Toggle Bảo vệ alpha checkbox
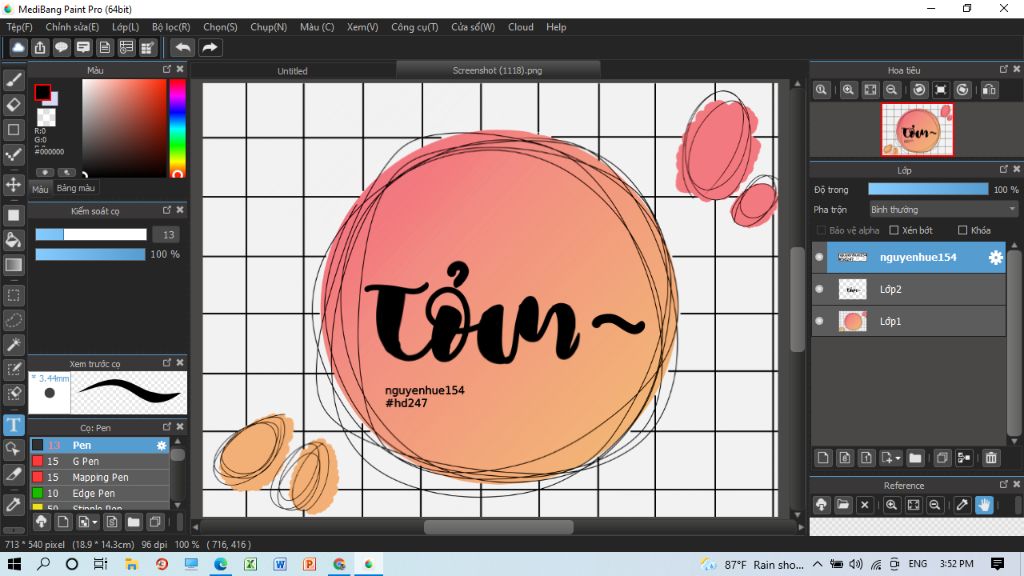Viewport: 1024px width, 576px height. pos(822,231)
